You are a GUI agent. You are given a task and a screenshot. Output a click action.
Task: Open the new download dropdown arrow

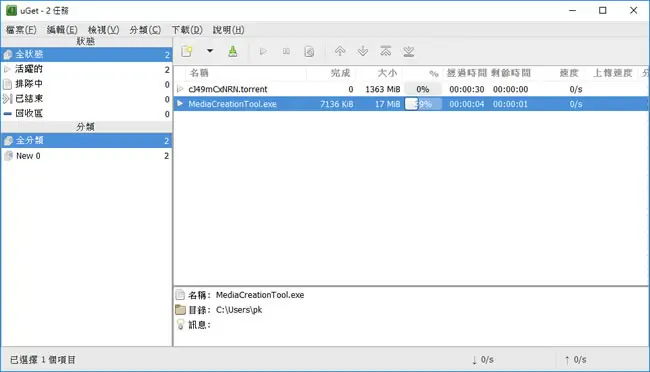pos(210,51)
